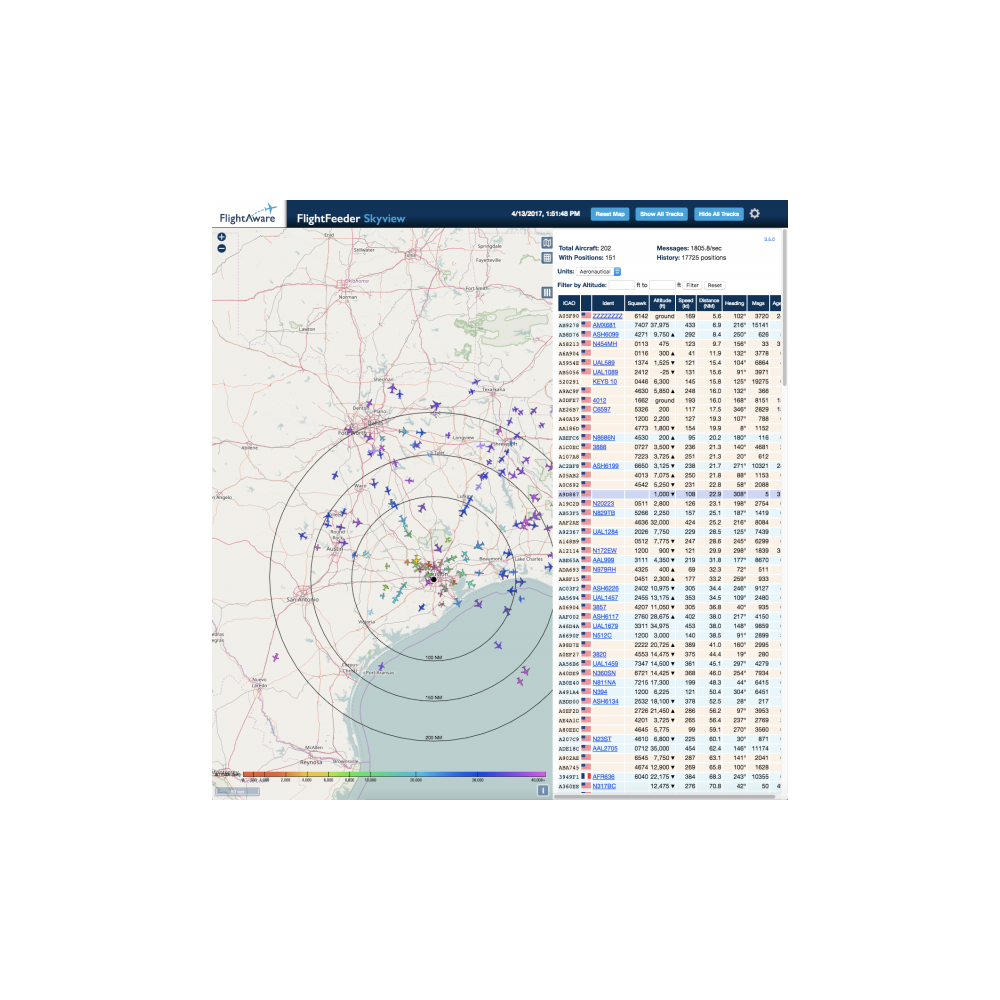Open the ASH6117 flight link
Image resolution: width=1000 pixels, height=1000 pixels.
click(x=605, y=617)
